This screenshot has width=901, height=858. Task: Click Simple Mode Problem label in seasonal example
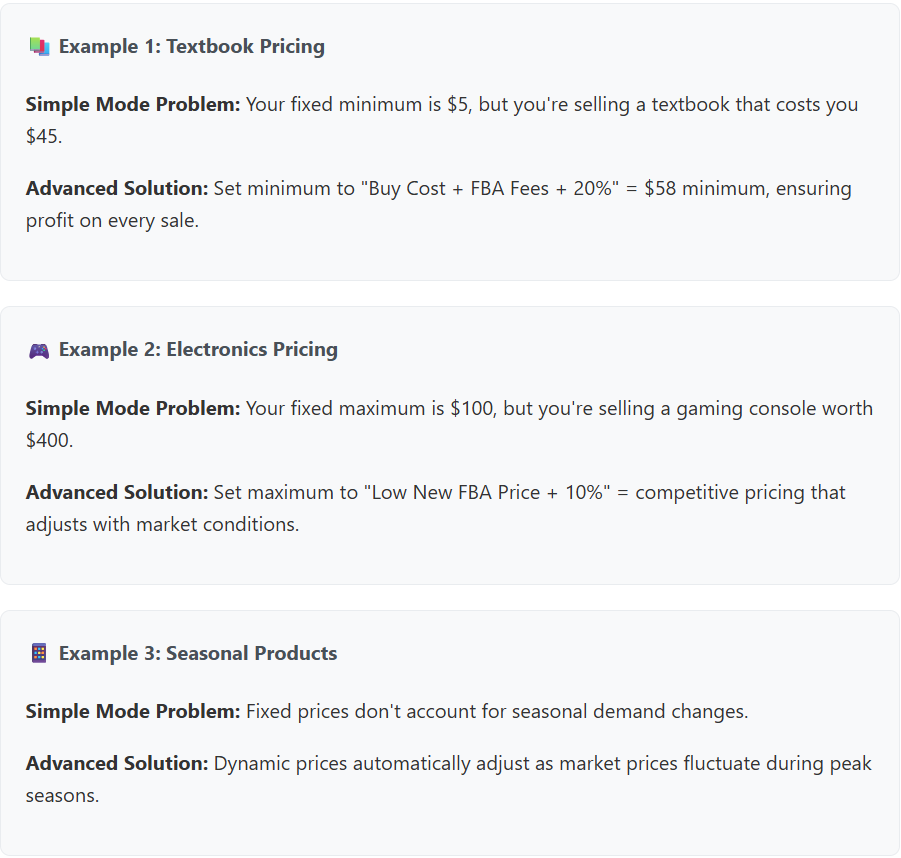point(133,711)
